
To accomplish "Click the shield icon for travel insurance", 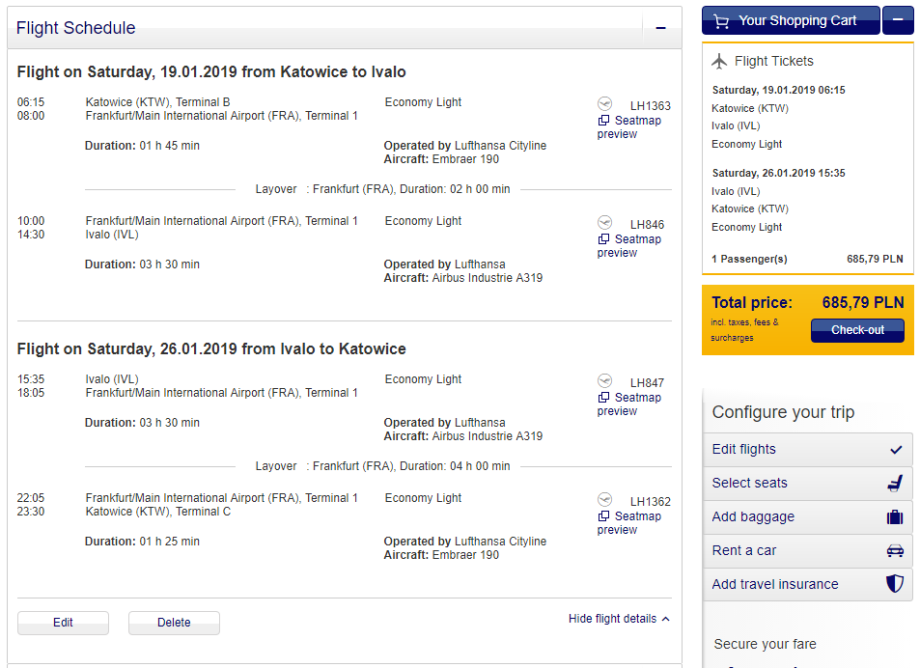I will coord(895,585).
